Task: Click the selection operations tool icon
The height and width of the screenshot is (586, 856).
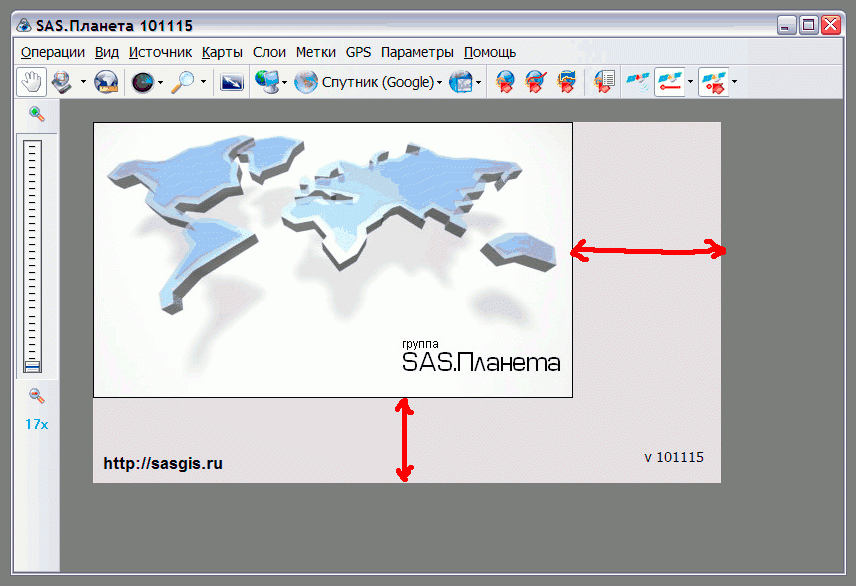Action: coord(62,82)
